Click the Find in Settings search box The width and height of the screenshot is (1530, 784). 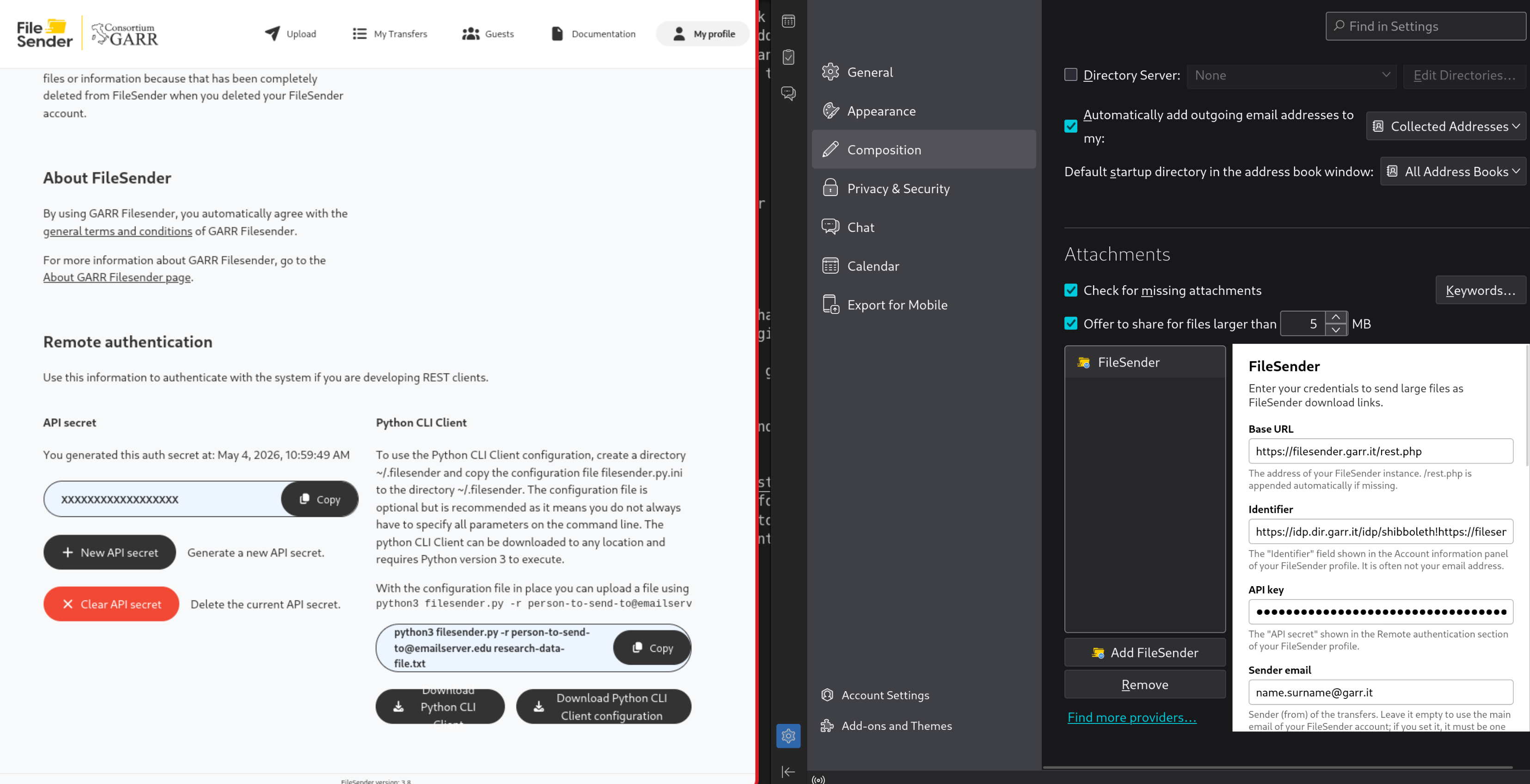1426,26
